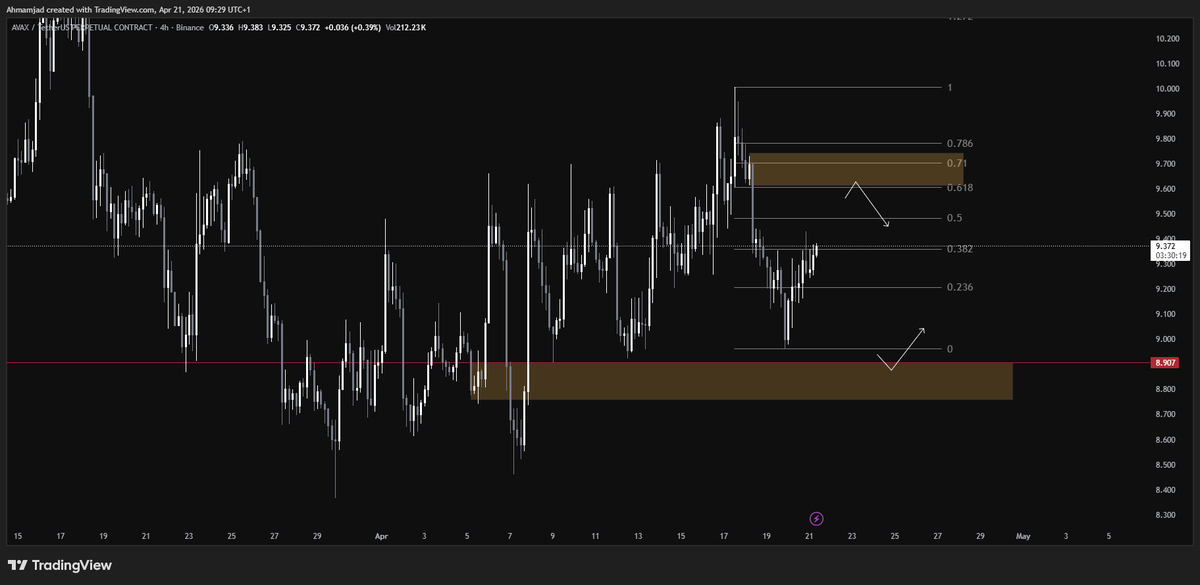Click the Fibonacci level 0 label
The height and width of the screenshot is (585, 1200).
(x=950, y=349)
